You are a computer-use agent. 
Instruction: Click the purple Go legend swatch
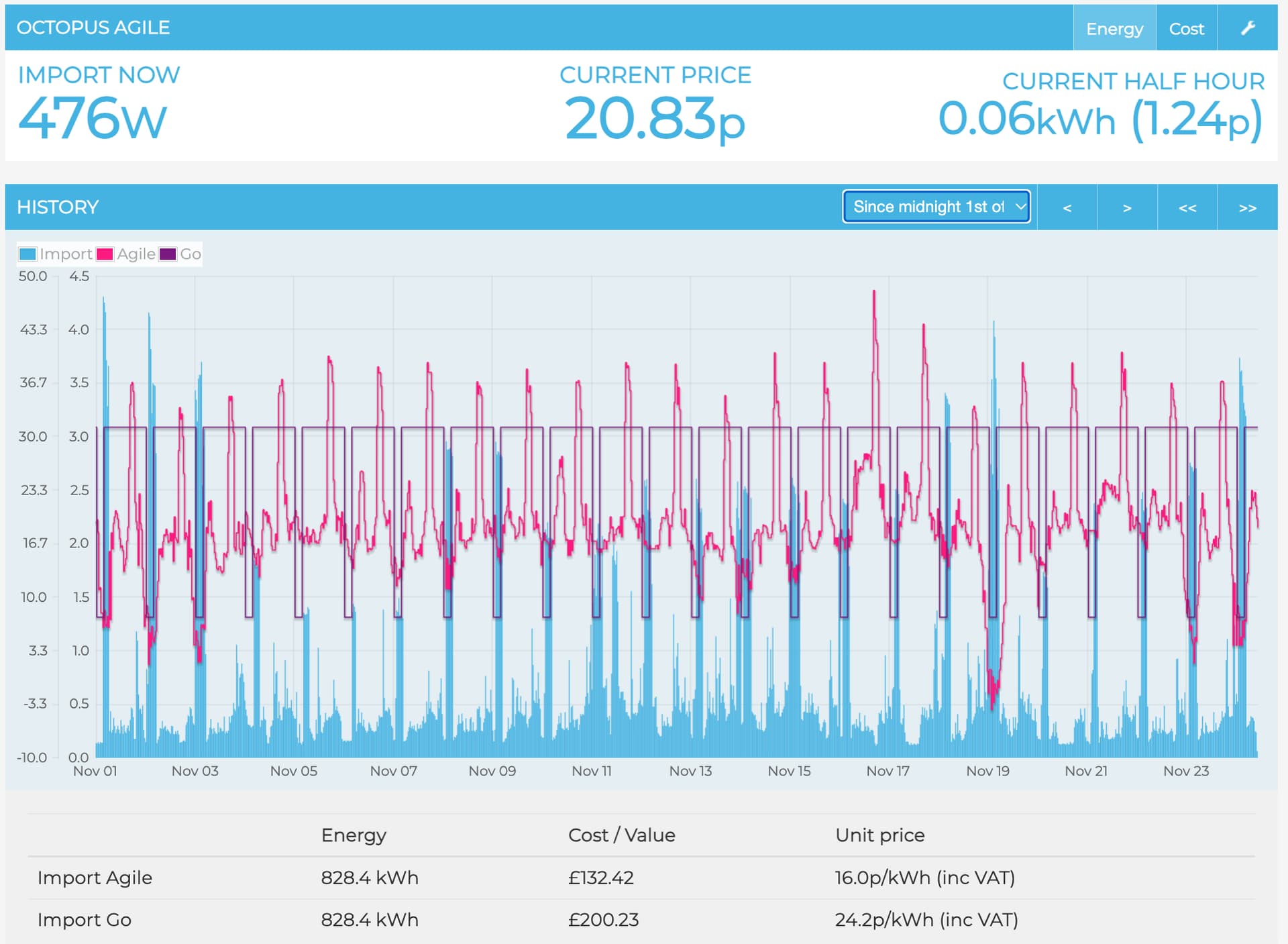pyautogui.click(x=168, y=254)
